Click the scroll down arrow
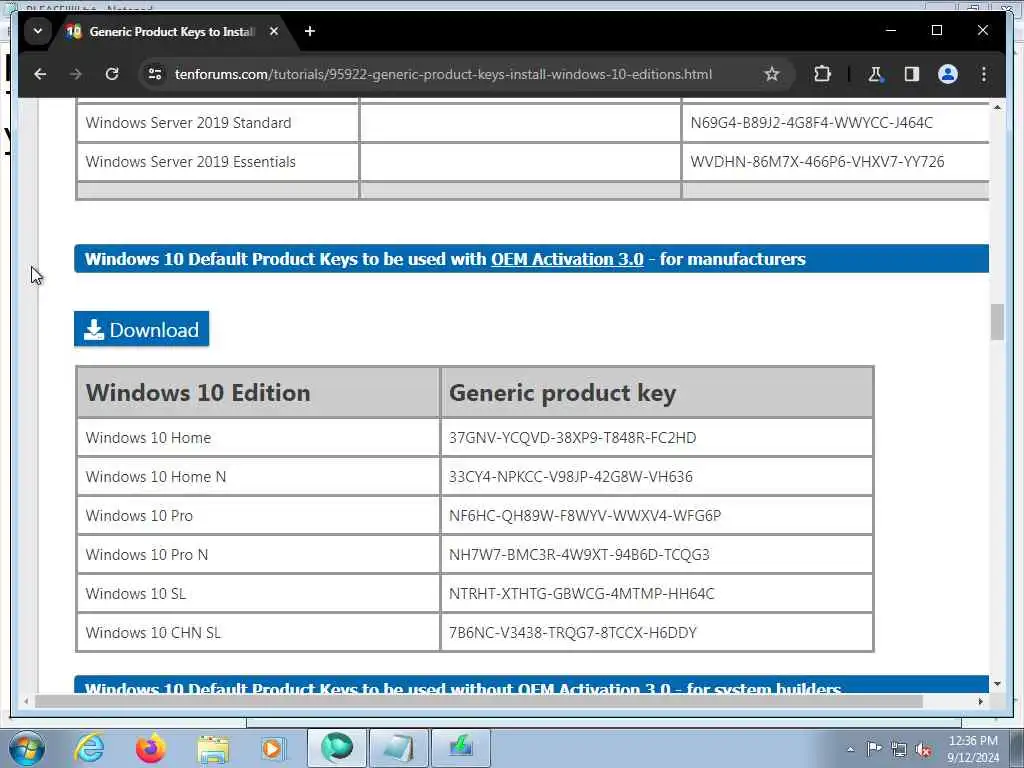Image resolution: width=1024 pixels, height=768 pixels. [x=997, y=684]
